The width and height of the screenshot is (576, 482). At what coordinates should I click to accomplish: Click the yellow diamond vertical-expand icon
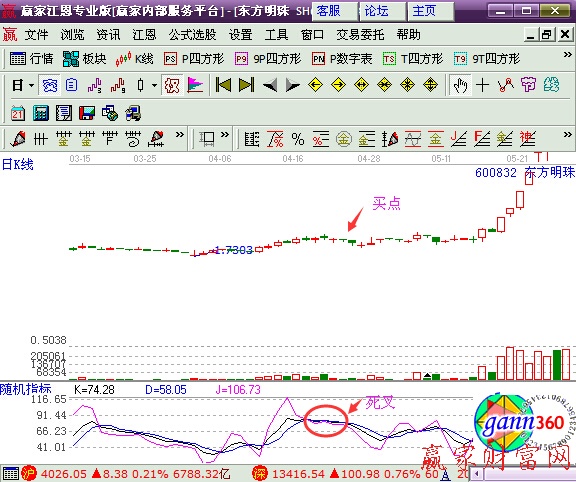pos(430,85)
